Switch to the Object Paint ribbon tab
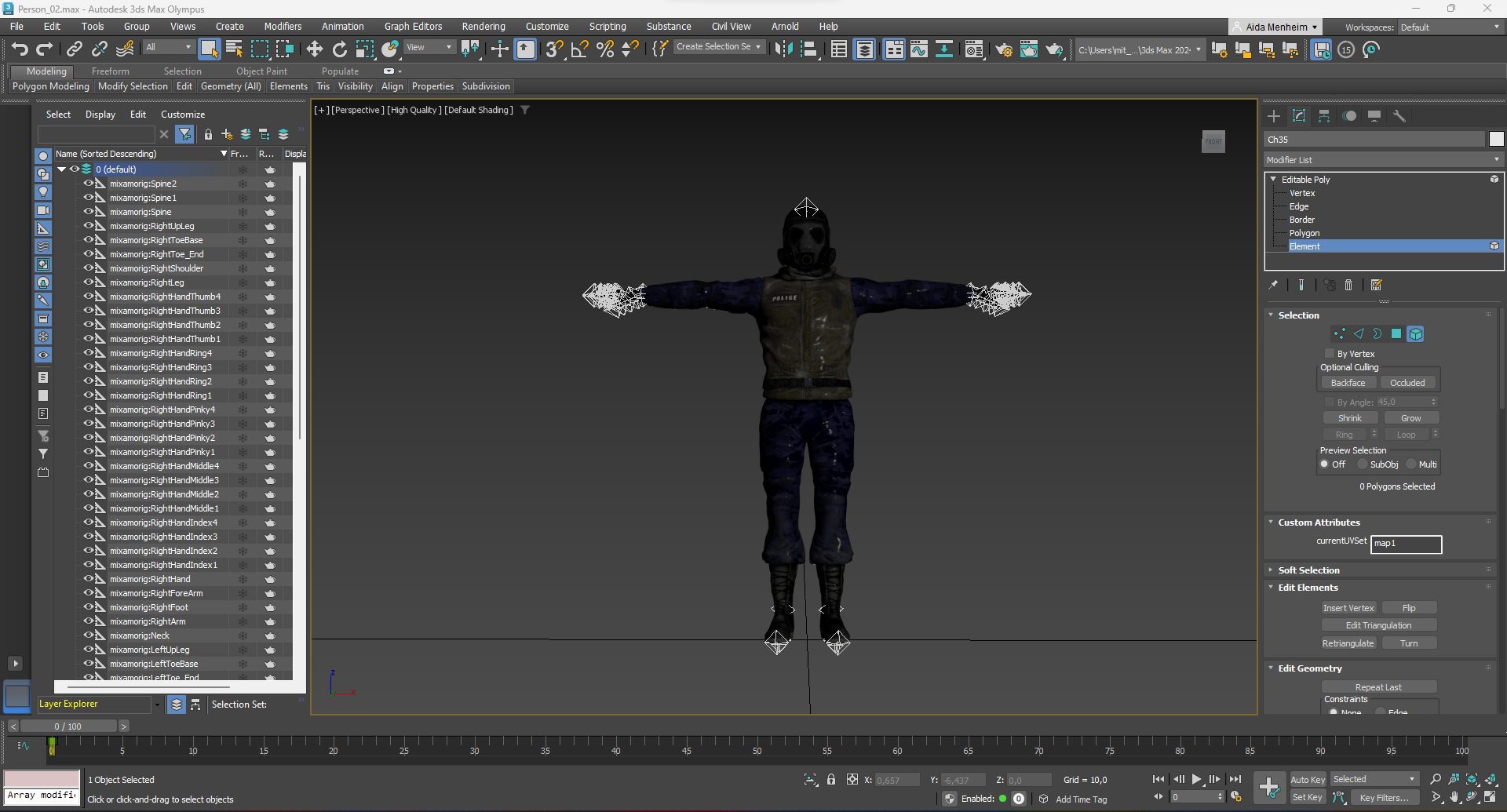This screenshot has width=1507, height=812. point(261,71)
